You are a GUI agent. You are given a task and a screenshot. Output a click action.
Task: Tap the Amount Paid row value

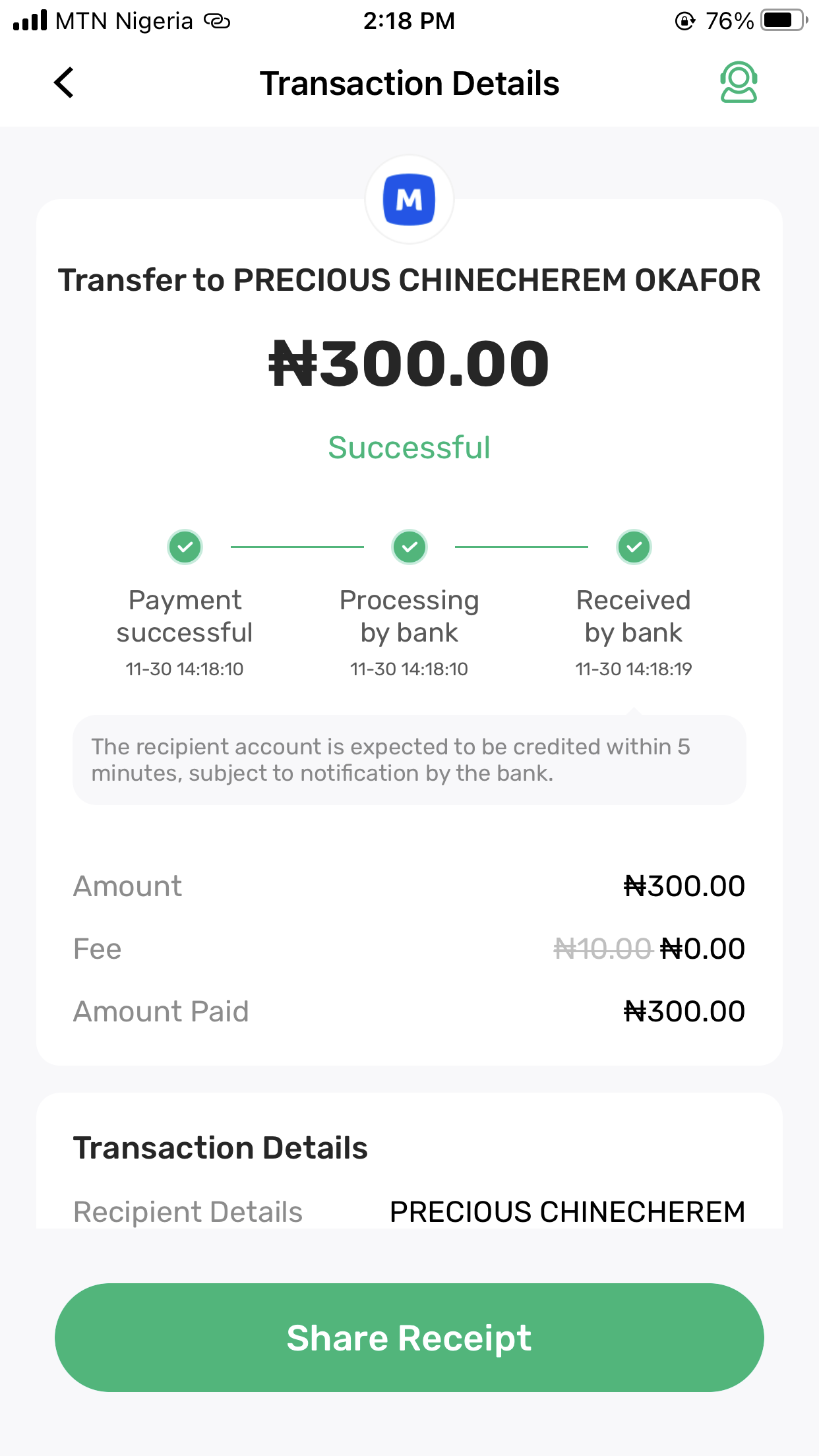coord(684,1012)
